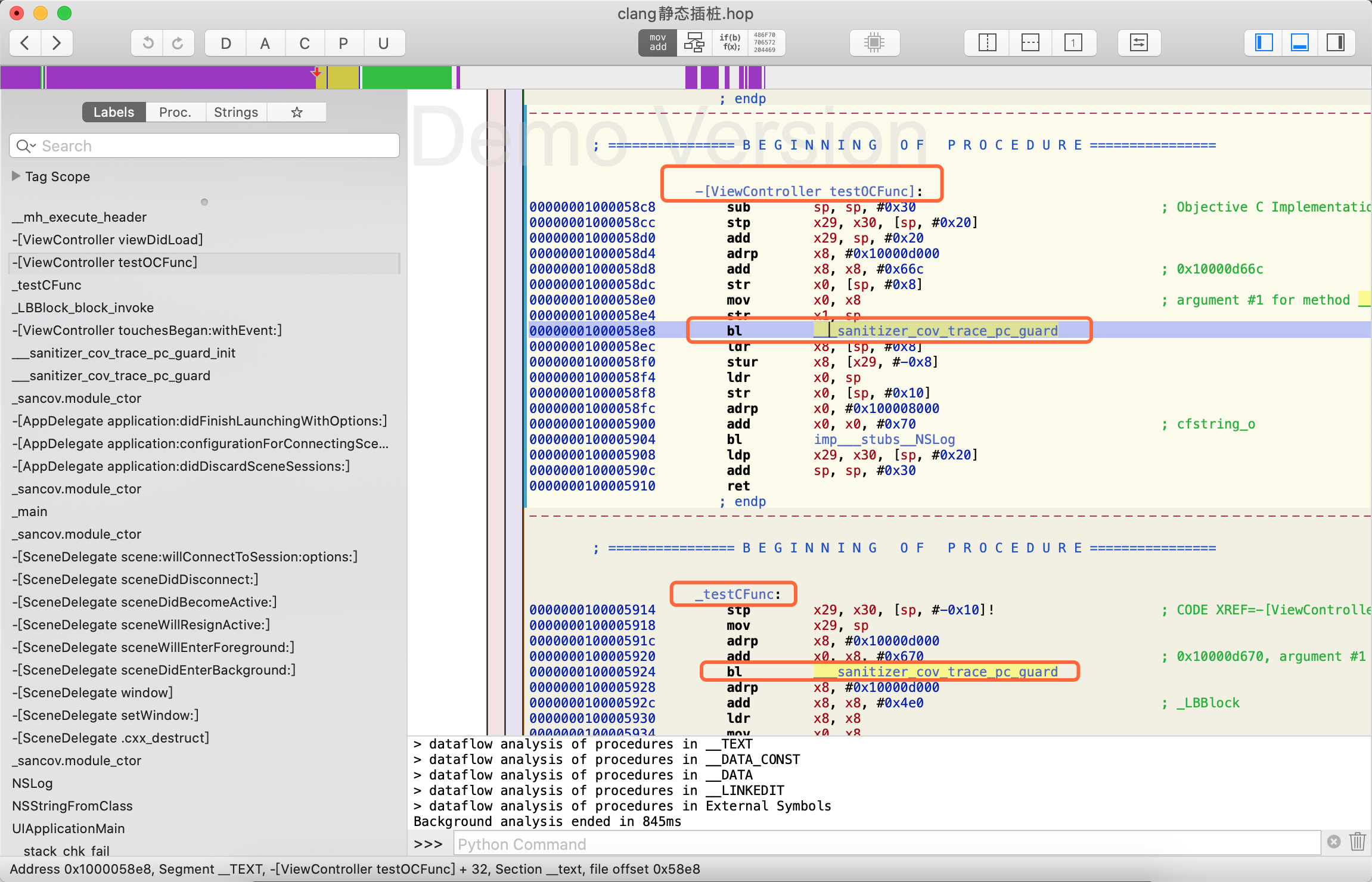Select -[SceneDelegate .cxx_destruct] label
The width and height of the screenshot is (1372, 882).
pos(111,738)
